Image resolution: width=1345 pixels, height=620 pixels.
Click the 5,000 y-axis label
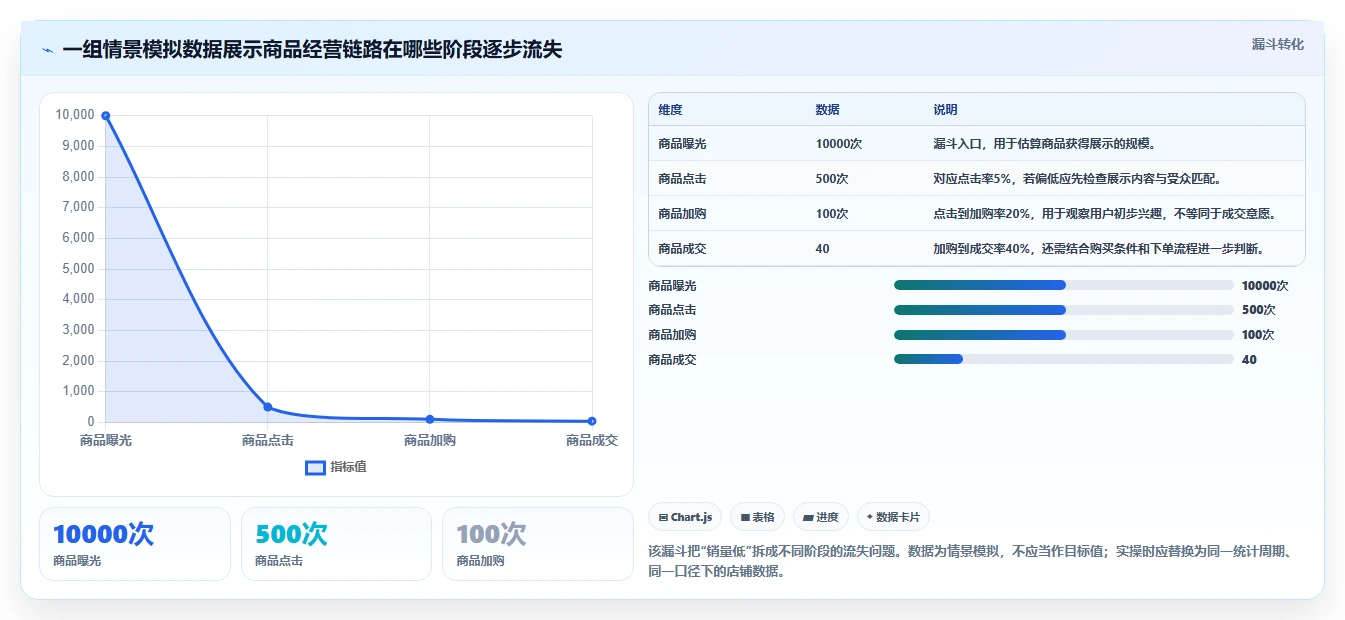(x=78, y=269)
